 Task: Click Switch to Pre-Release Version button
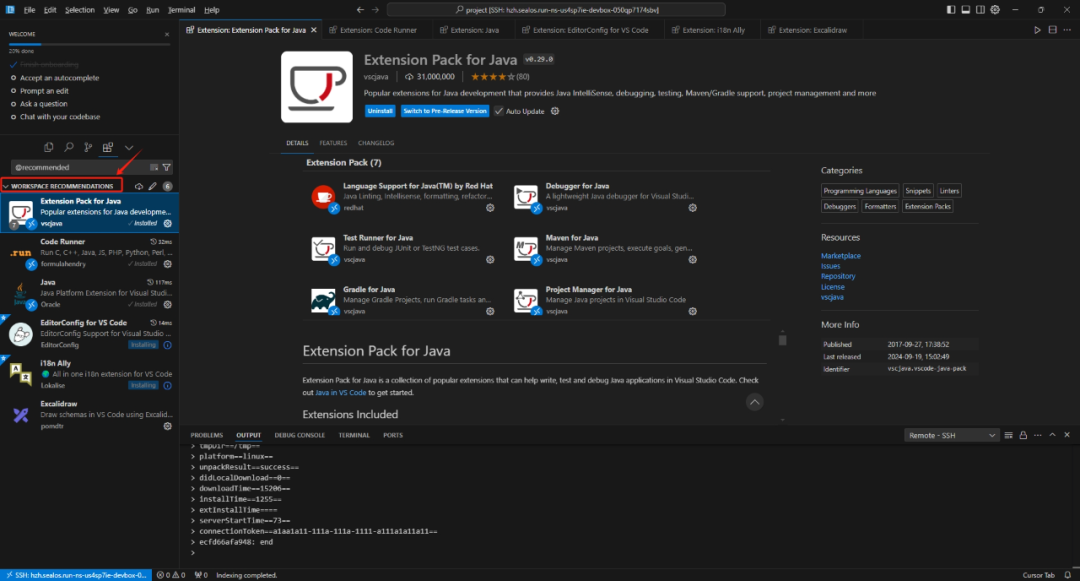(445, 111)
